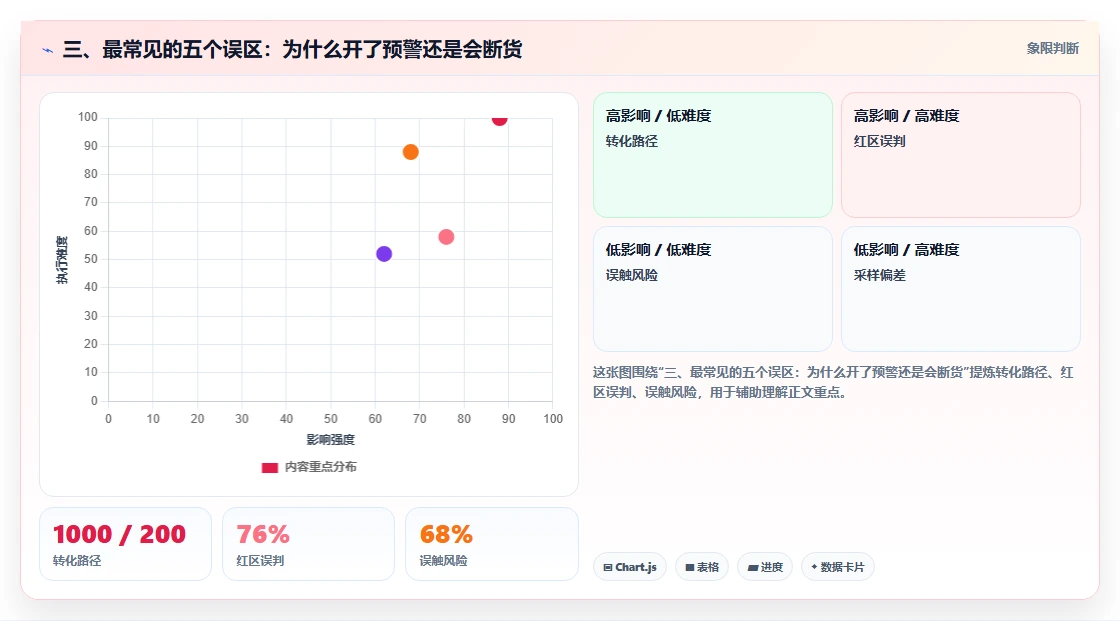Click the section title 三、最常见的五个误区

(x=292, y=49)
